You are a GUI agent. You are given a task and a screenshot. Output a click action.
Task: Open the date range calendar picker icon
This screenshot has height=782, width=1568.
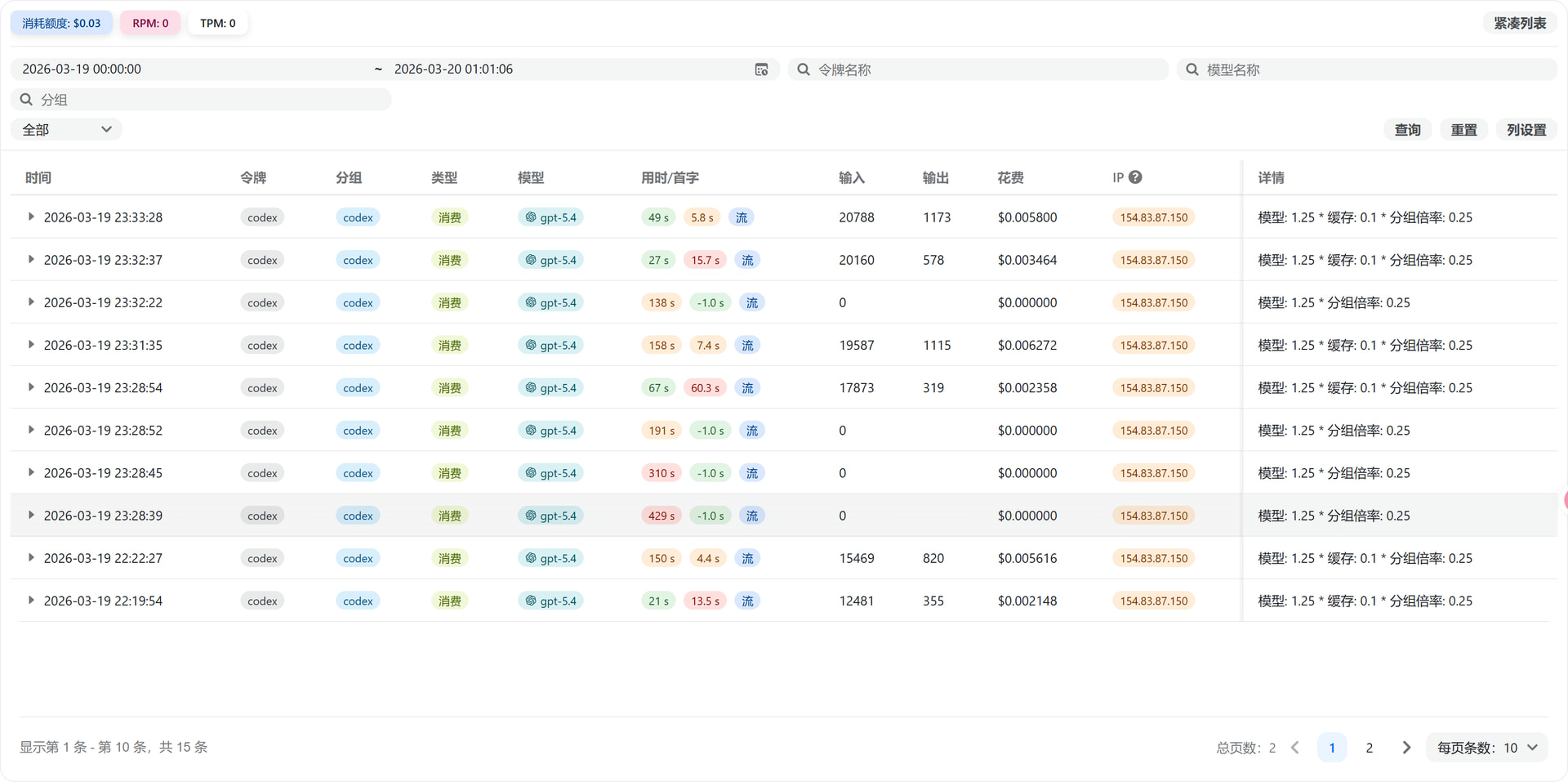(761, 69)
